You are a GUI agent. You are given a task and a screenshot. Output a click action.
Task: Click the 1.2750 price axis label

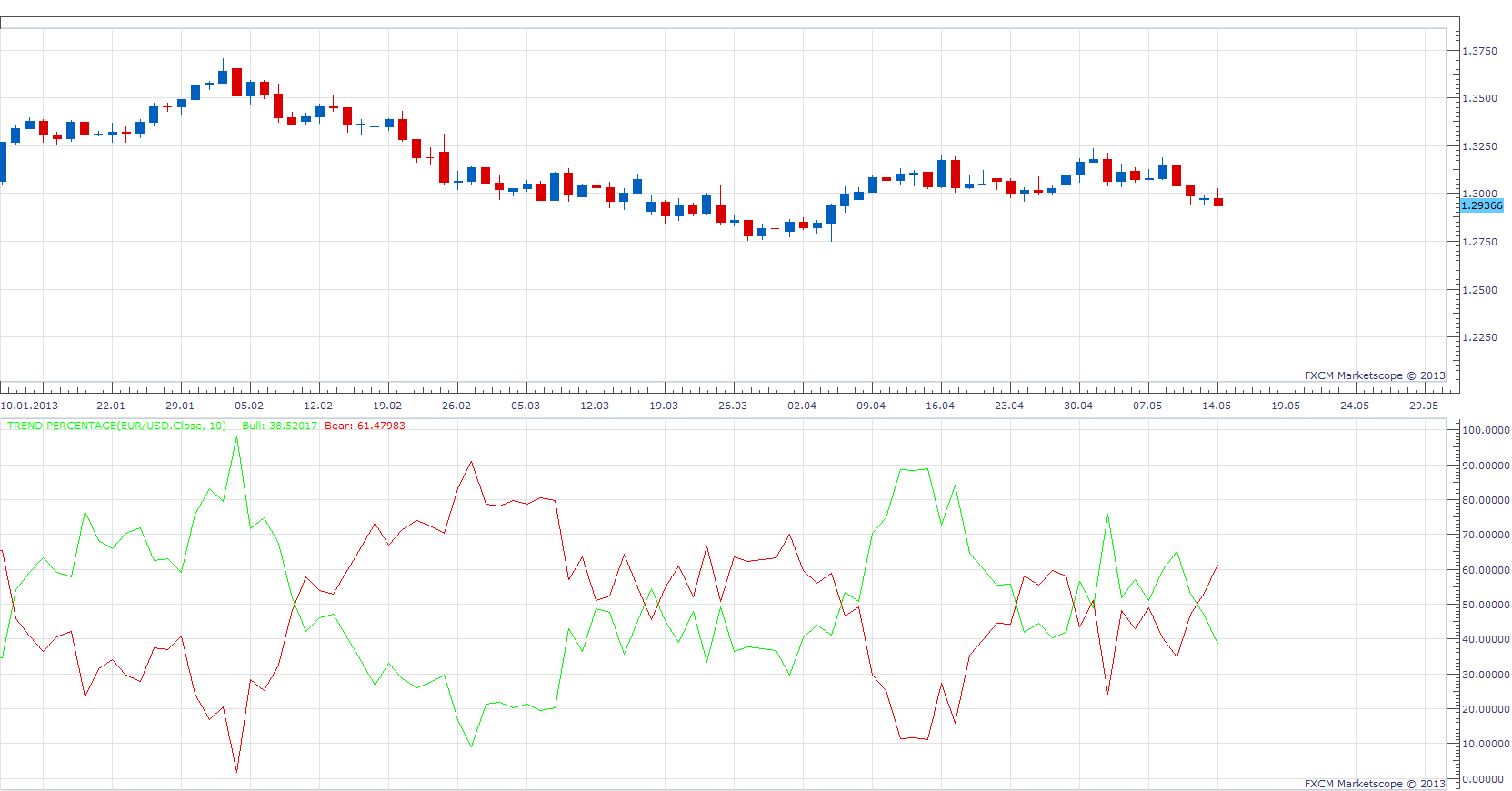tap(1479, 242)
